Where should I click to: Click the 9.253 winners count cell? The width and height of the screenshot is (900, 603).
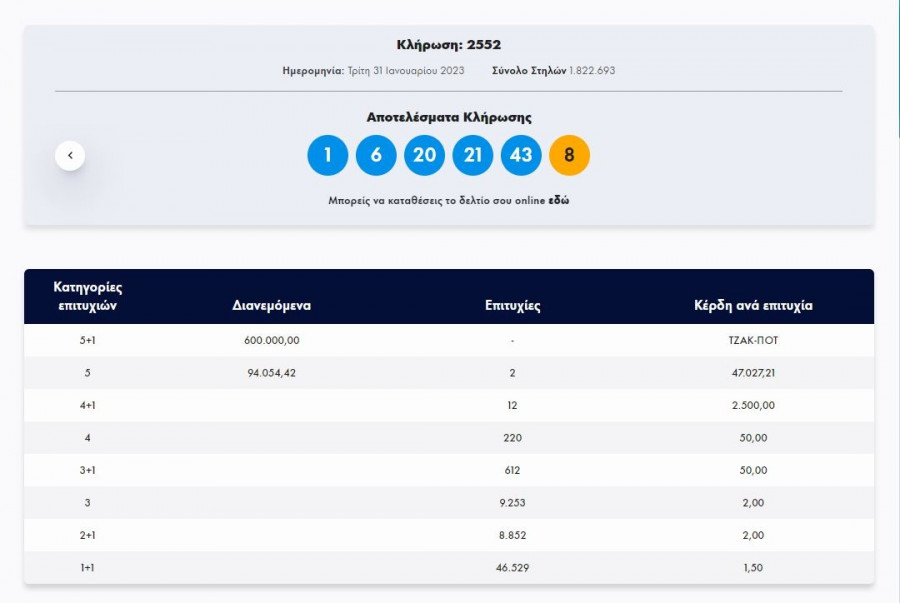tap(512, 503)
